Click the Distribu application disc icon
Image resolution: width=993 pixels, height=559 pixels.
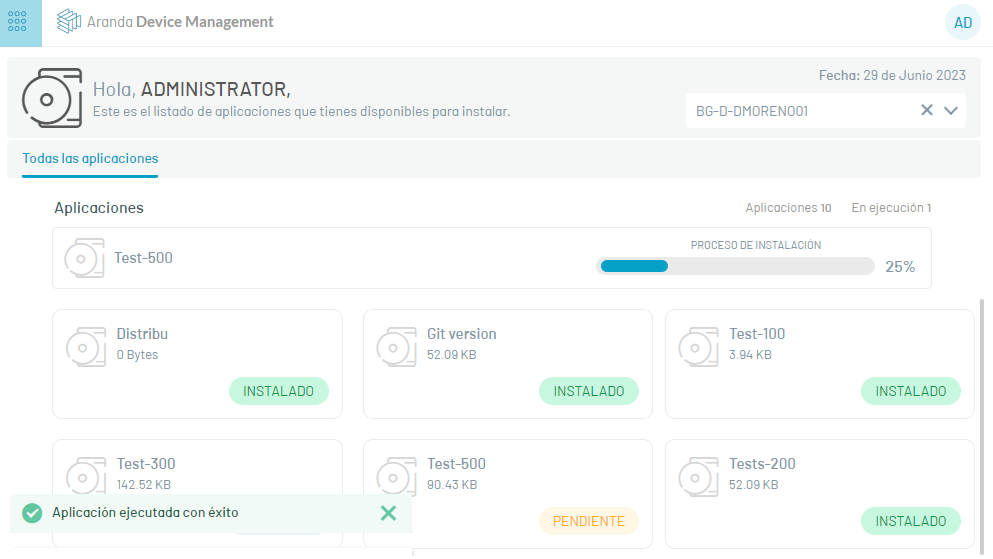click(86, 347)
